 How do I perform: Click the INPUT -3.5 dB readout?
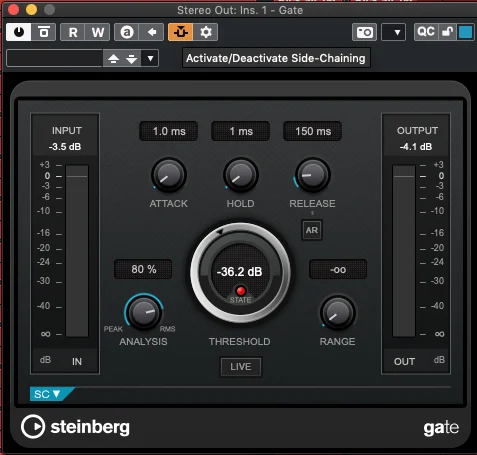pyautogui.click(x=65, y=147)
